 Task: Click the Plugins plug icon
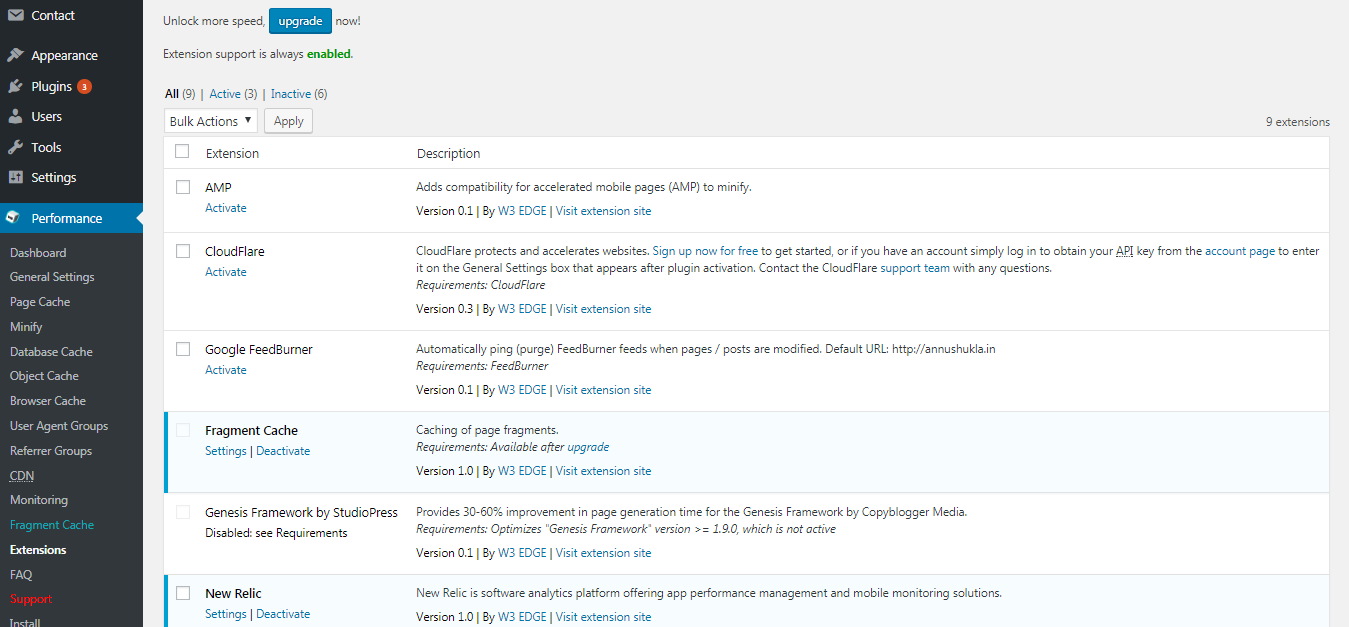pyautogui.click(x=15, y=86)
